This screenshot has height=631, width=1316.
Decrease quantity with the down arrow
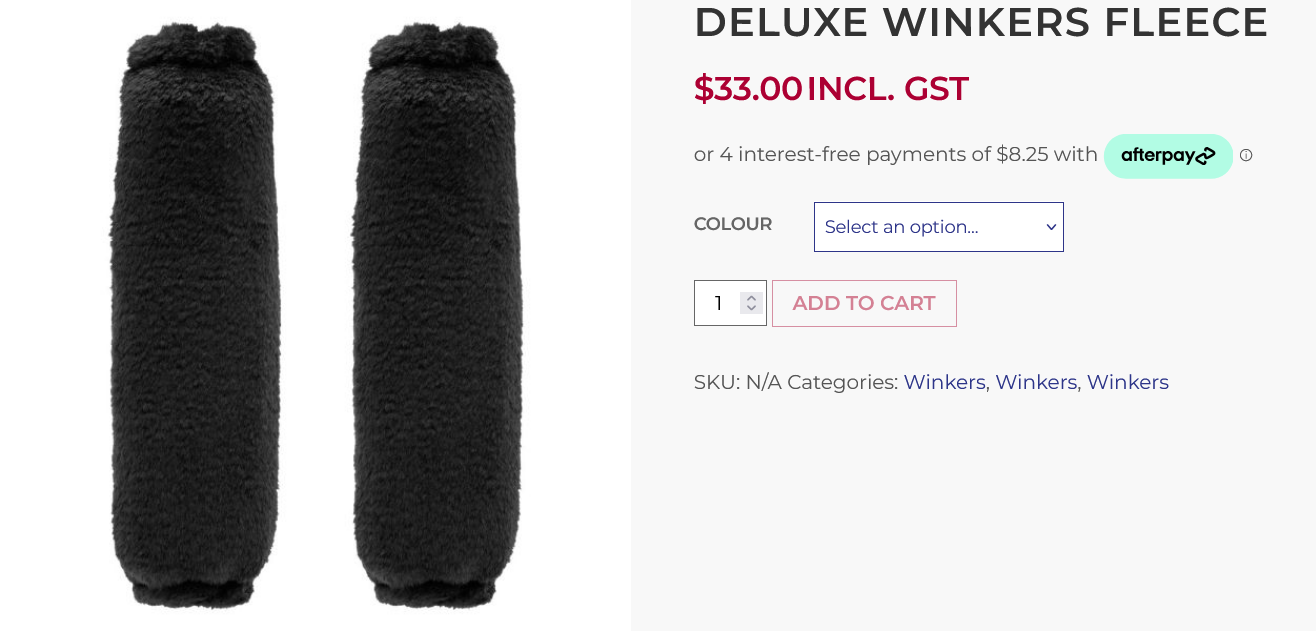click(x=751, y=309)
